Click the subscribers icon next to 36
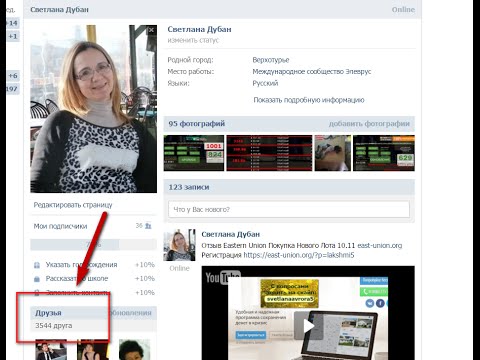The height and width of the screenshot is (360, 480). tap(148, 226)
